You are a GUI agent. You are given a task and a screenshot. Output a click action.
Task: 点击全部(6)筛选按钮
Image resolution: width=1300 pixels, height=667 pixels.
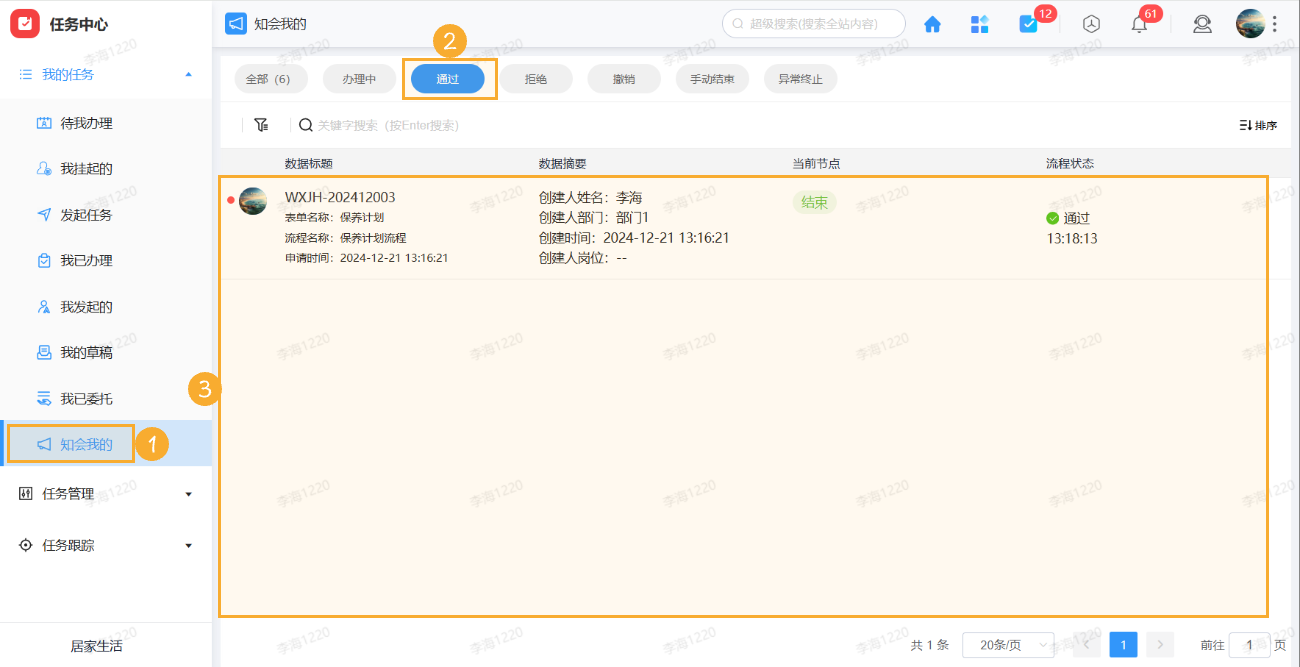coord(270,77)
